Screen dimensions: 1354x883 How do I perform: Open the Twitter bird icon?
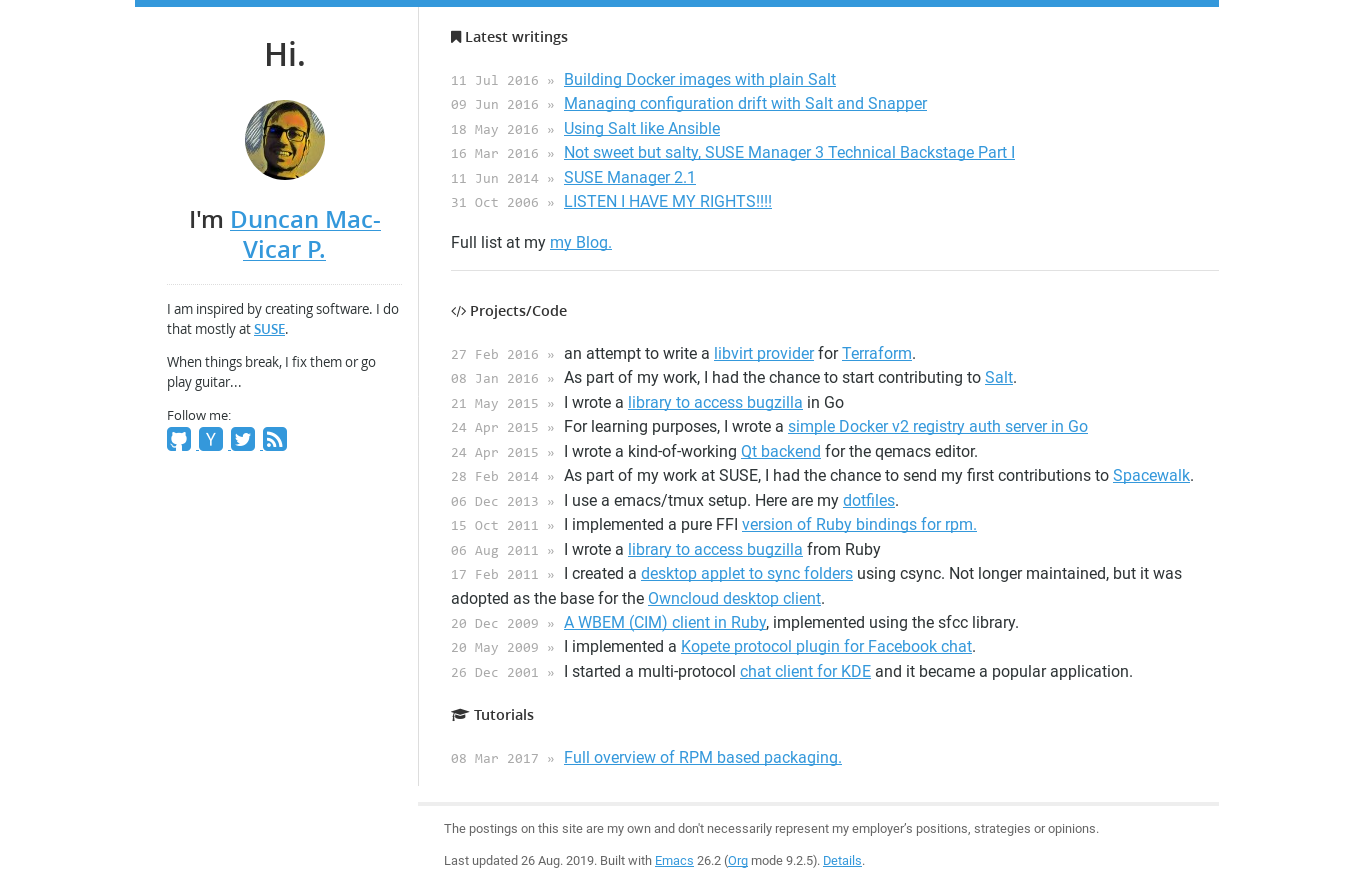coord(243,439)
